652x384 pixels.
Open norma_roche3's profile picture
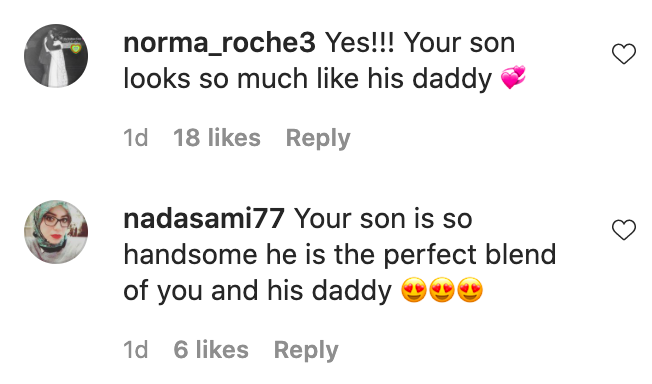pyautogui.click(x=56, y=56)
